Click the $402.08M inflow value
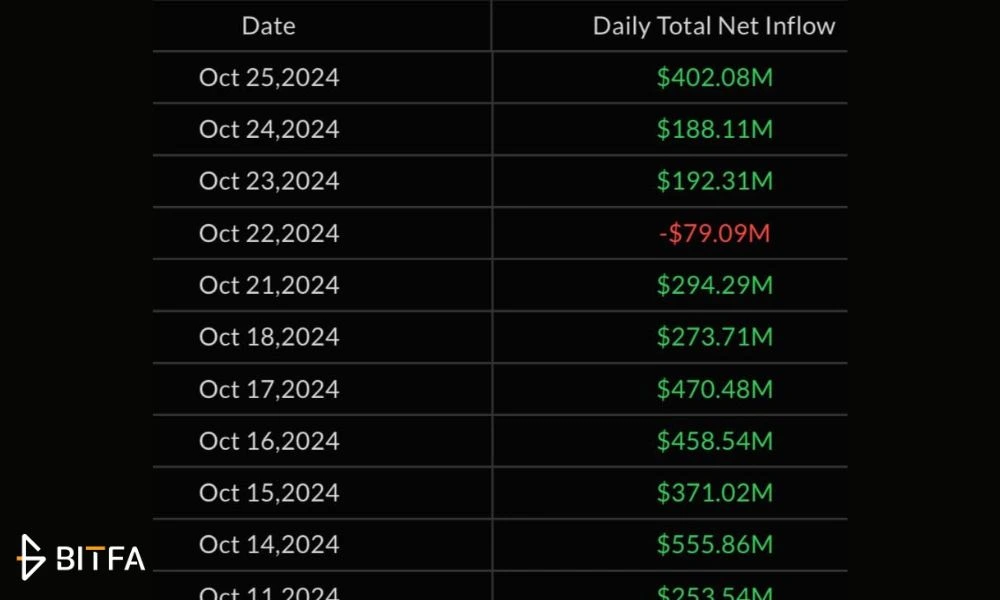 [x=714, y=78]
